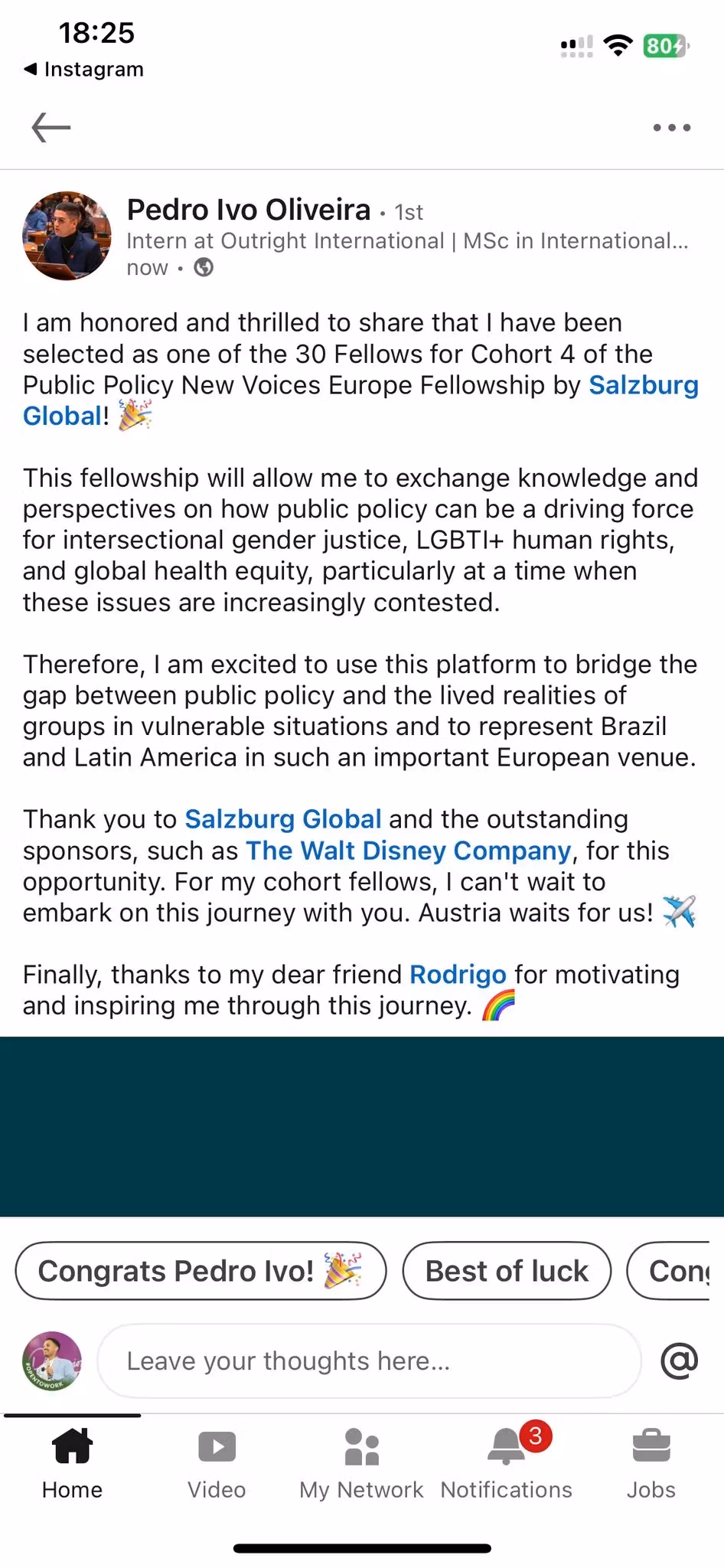Choose the "Best of luck" quick reply
The width and height of the screenshot is (724, 1568).
pos(507,1271)
